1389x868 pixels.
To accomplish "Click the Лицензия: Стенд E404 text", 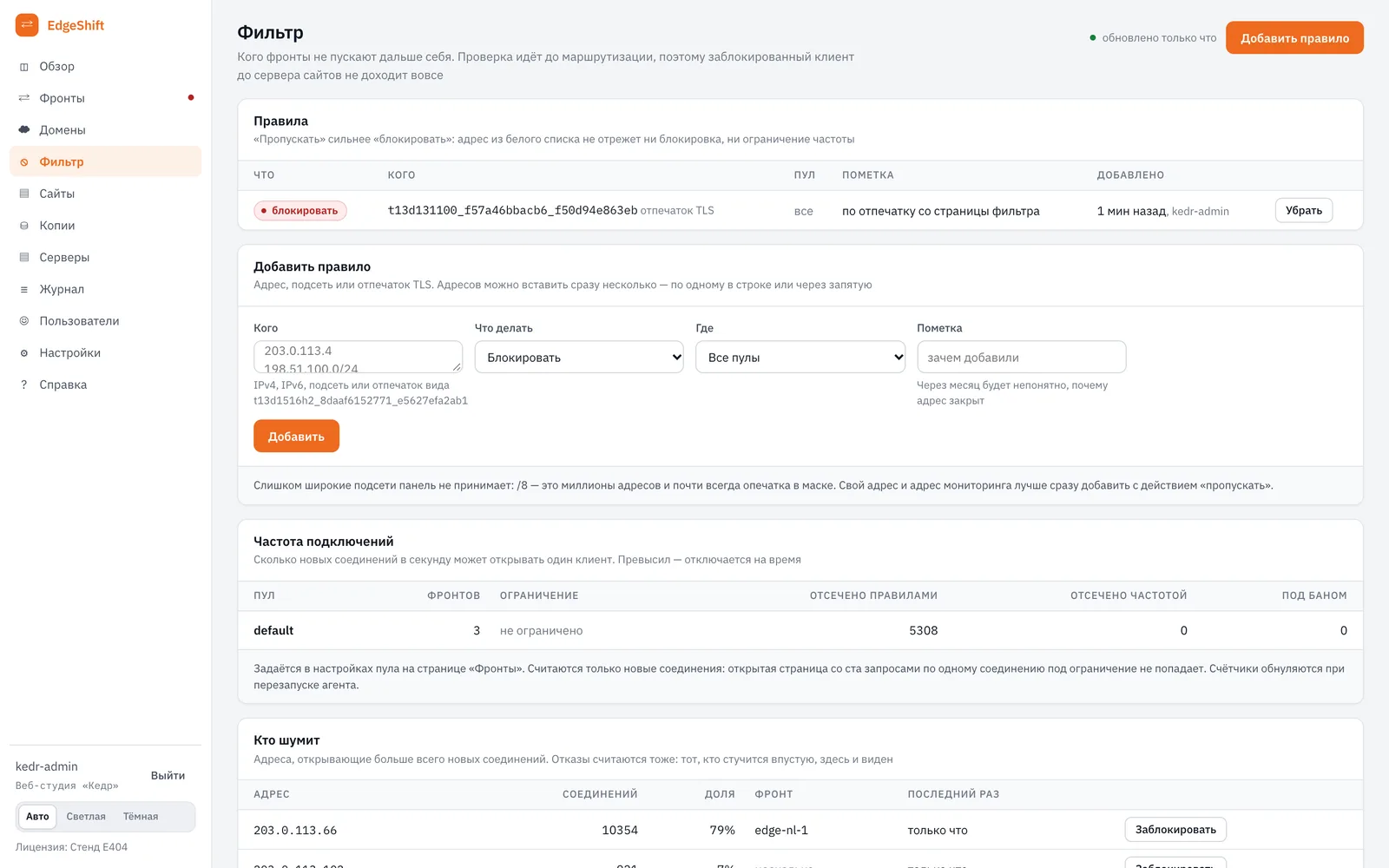I will coord(71,847).
